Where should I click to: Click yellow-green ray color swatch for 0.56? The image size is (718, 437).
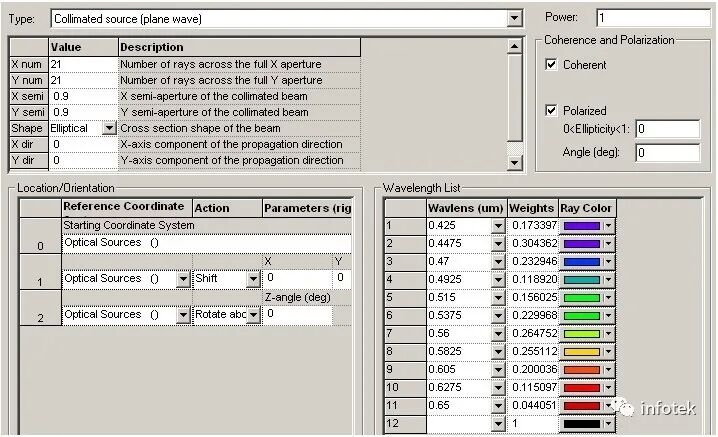pos(582,333)
